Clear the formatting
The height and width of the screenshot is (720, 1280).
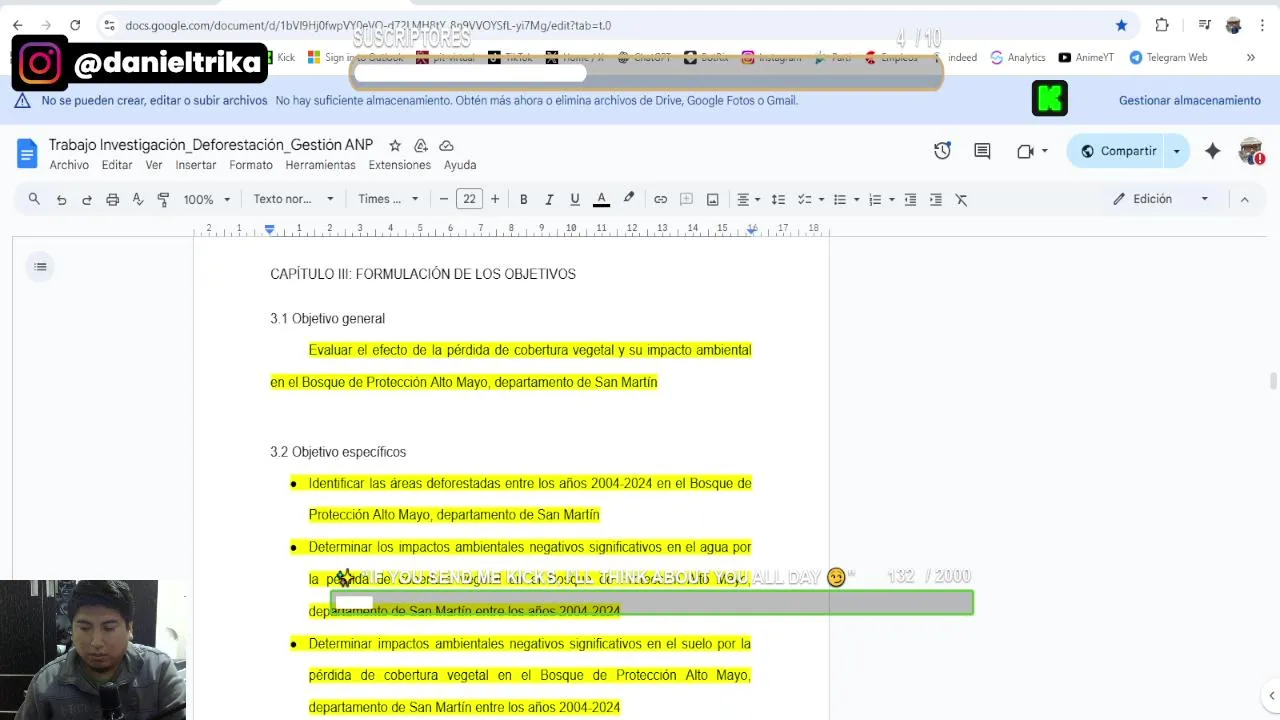tap(961, 199)
